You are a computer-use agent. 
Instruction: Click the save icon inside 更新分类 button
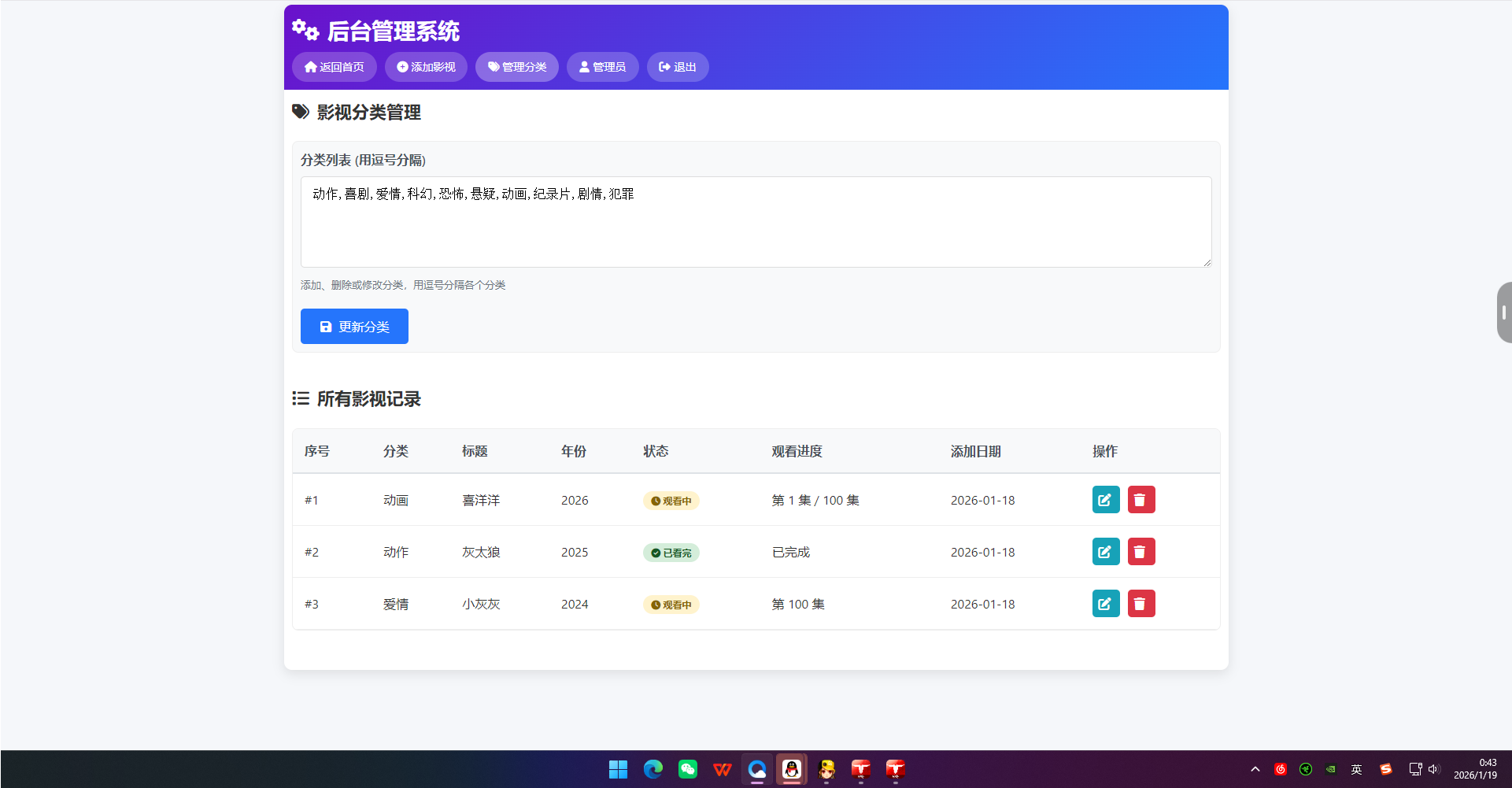coord(326,326)
